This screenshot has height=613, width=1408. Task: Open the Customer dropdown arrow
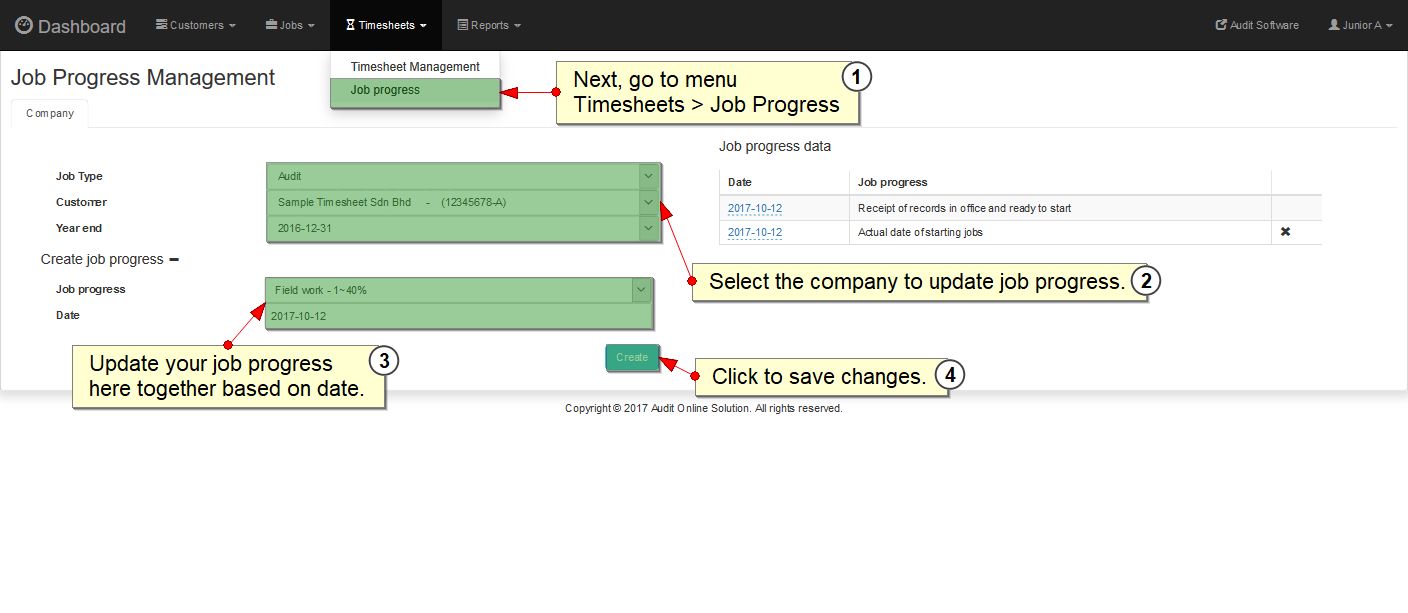click(x=648, y=202)
